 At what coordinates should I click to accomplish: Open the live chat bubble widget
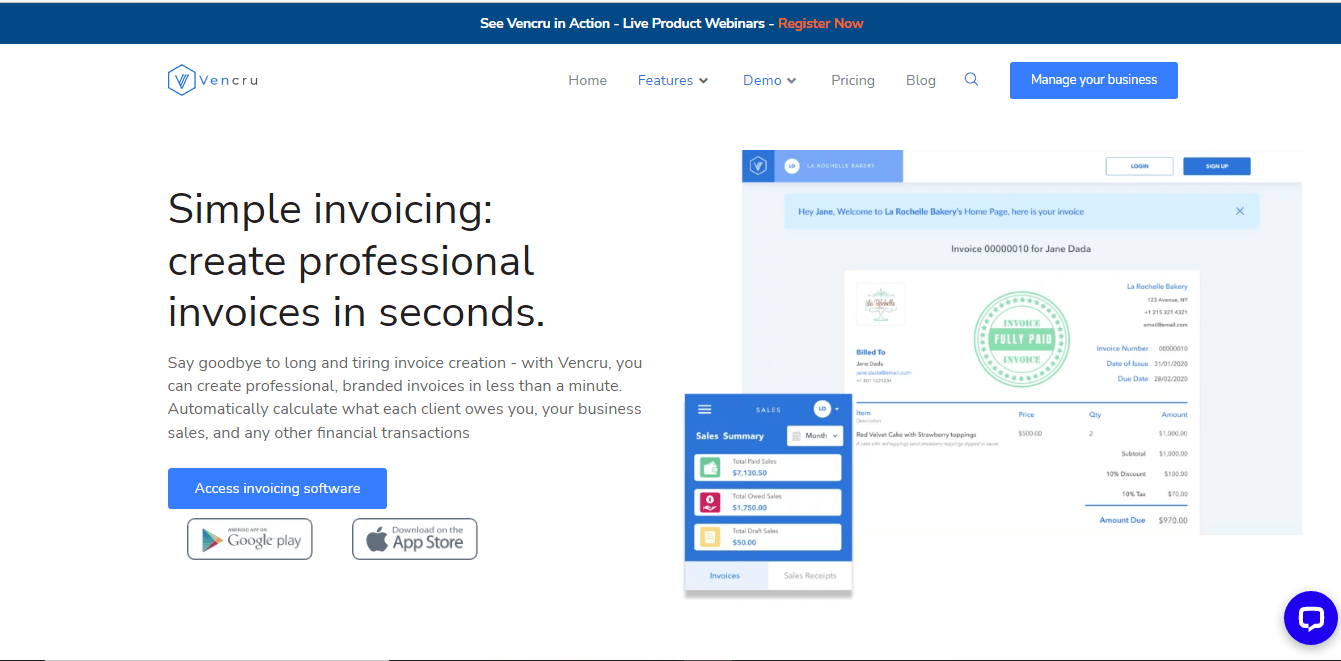pos(1310,618)
